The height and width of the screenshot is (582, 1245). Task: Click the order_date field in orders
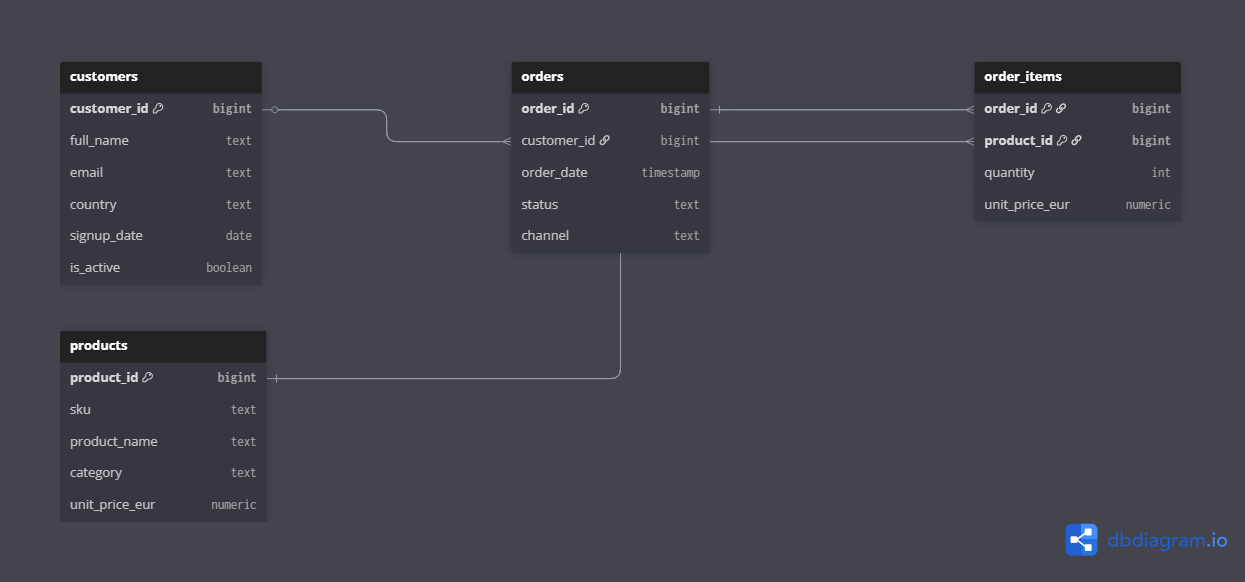tap(610, 172)
